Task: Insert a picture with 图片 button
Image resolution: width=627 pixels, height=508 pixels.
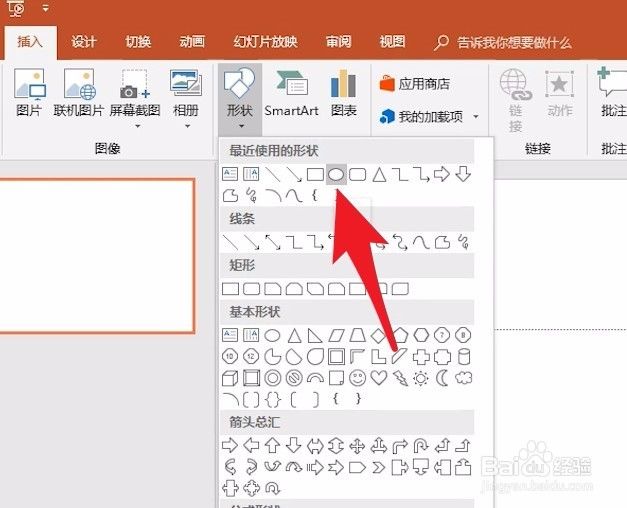Action: pos(29,93)
